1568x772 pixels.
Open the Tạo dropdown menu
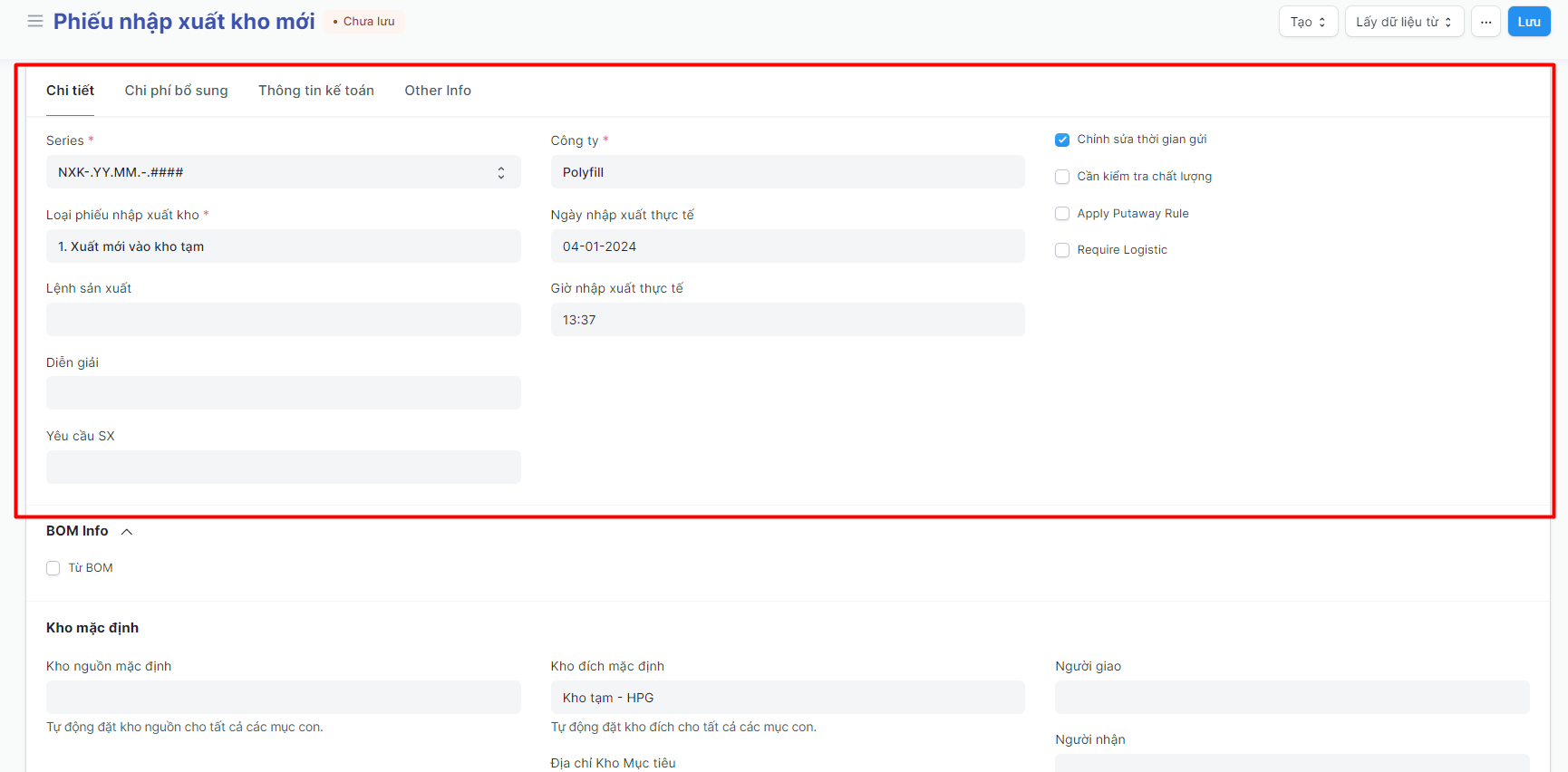[x=1307, y=22]
